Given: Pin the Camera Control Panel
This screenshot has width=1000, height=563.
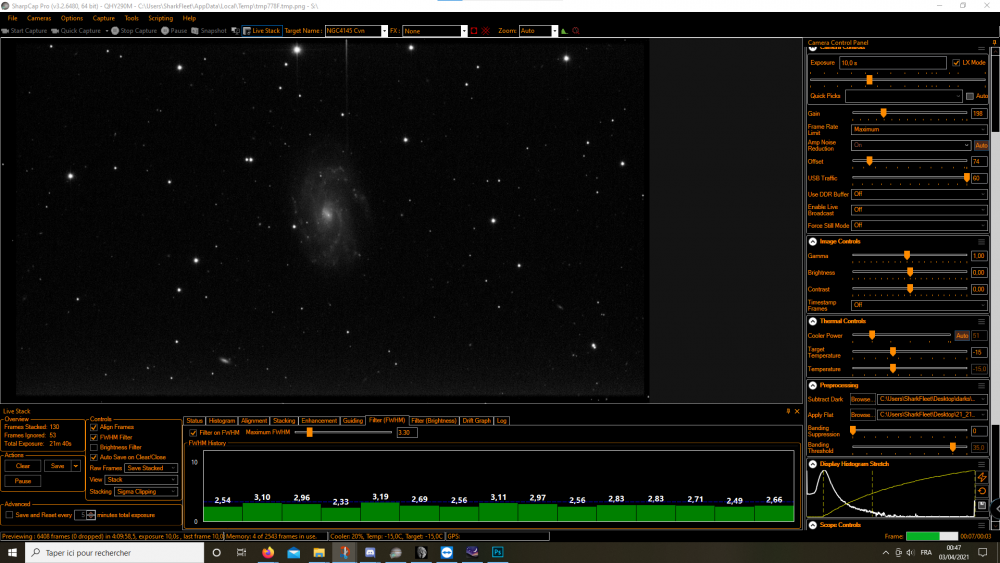Looking at the screenshot, I should coord(994,42).
